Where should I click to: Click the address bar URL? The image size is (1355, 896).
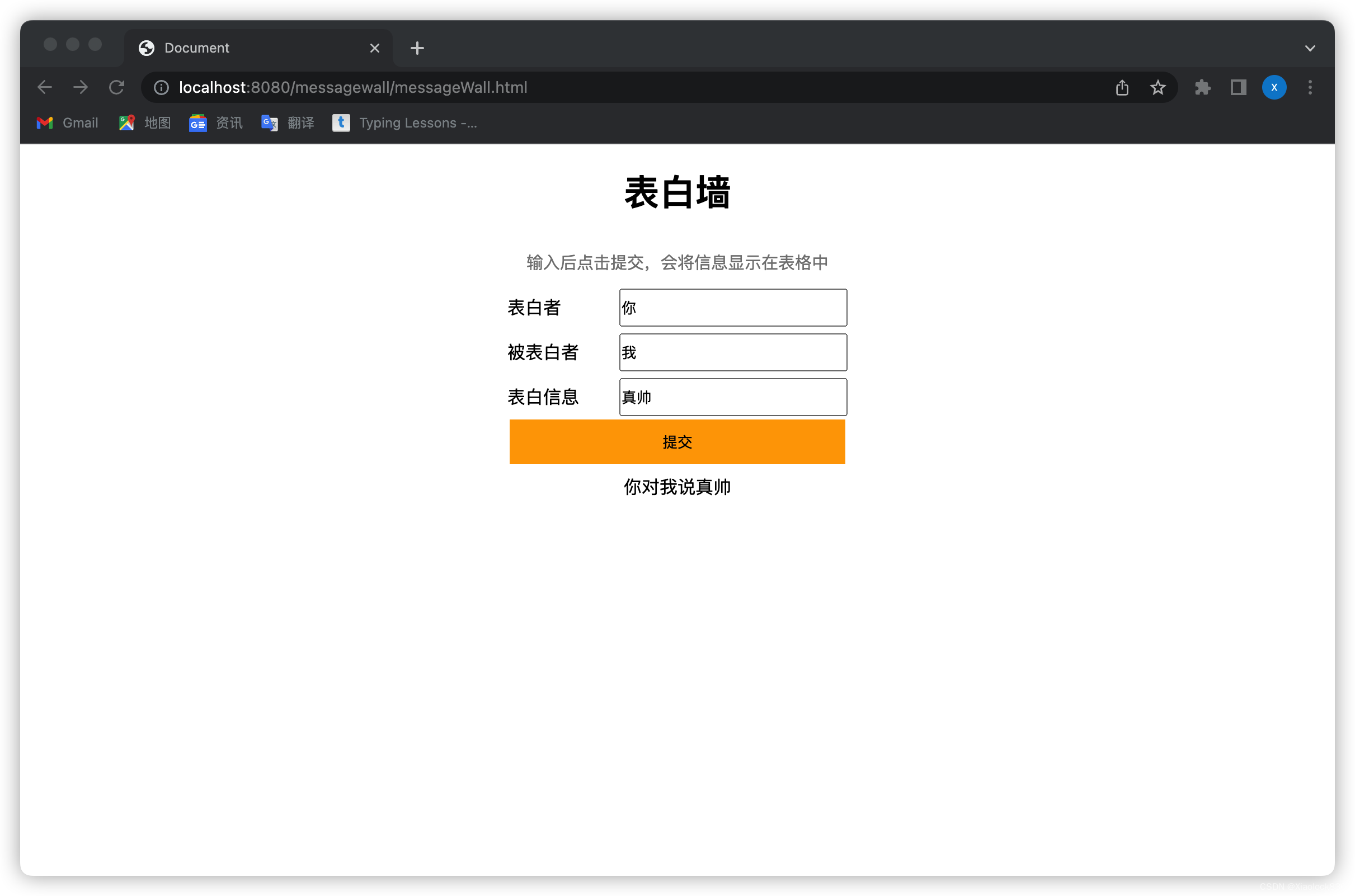[x=353, y=87]
